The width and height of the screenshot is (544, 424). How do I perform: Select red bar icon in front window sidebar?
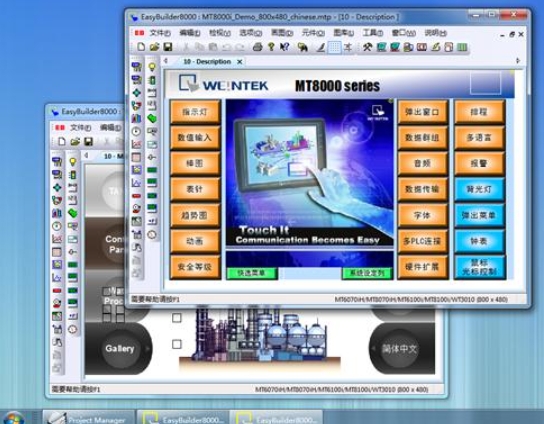[136, 196]
